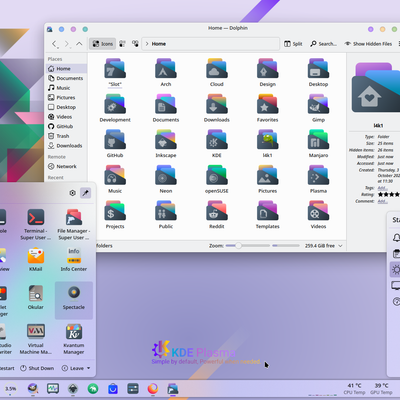Open Documents in Places sidebar
This screenshot has width=400, height=400.
click(x=66, y=78)
